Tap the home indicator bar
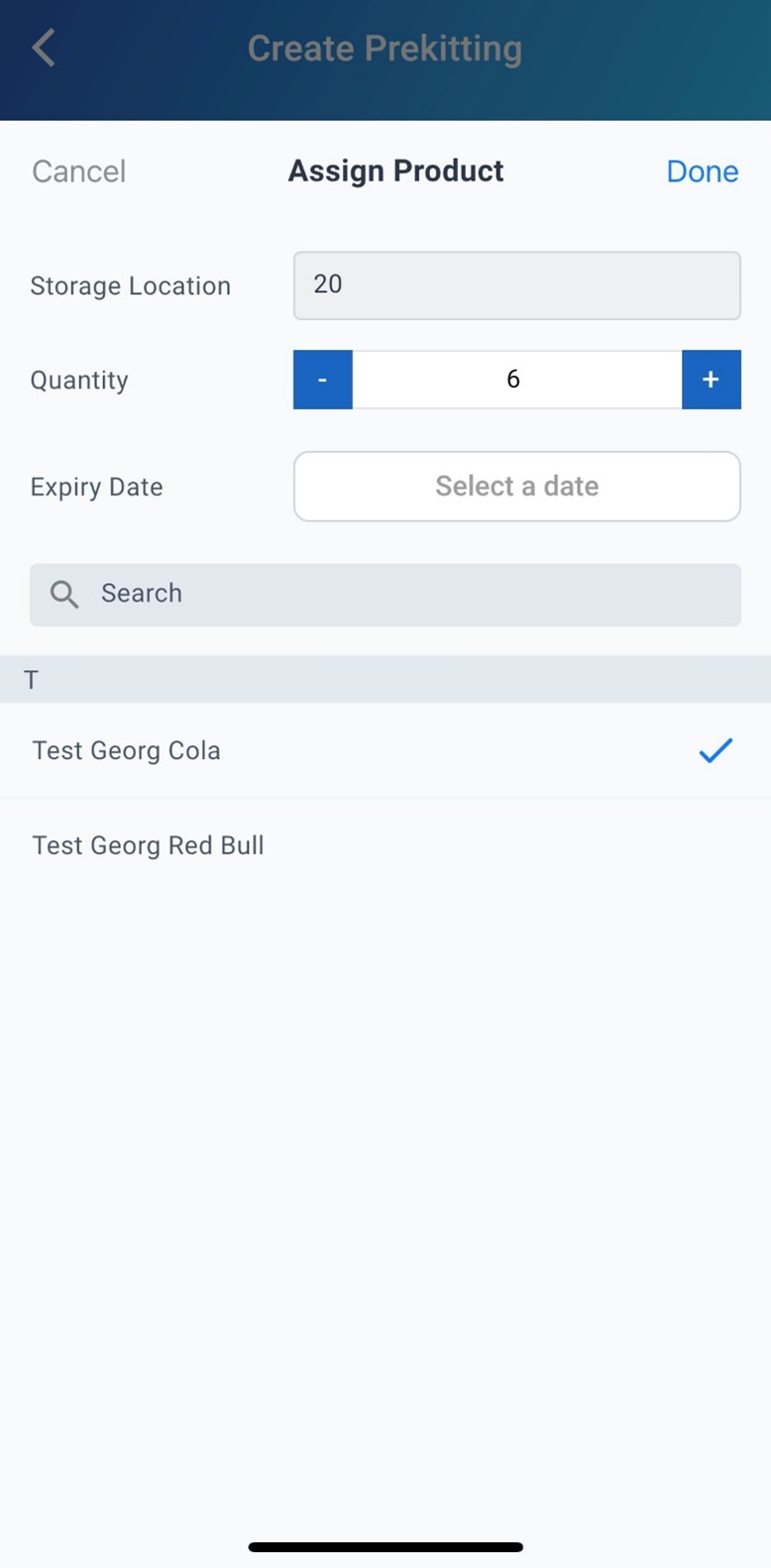771x1568 pixels. coord(385,1546)
